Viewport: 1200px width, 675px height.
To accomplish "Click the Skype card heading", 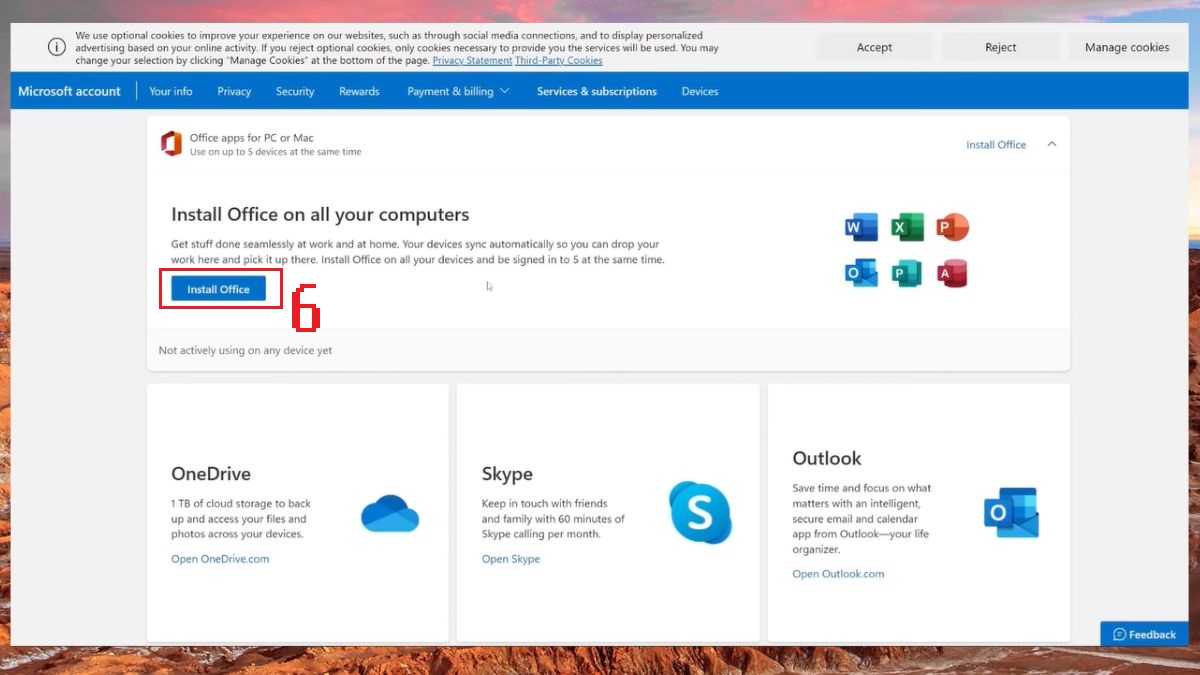I will click(x=507, y=474).
